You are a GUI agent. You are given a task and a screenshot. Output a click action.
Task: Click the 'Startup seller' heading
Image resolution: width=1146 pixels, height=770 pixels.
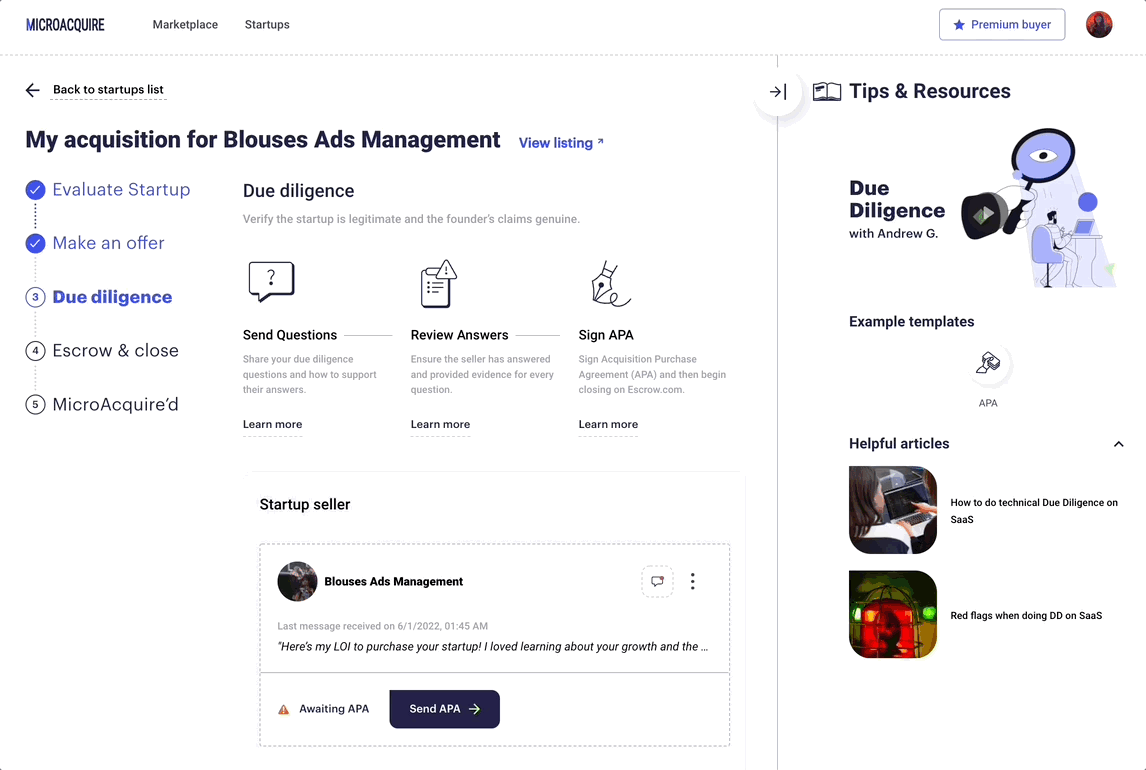(305, 505)
